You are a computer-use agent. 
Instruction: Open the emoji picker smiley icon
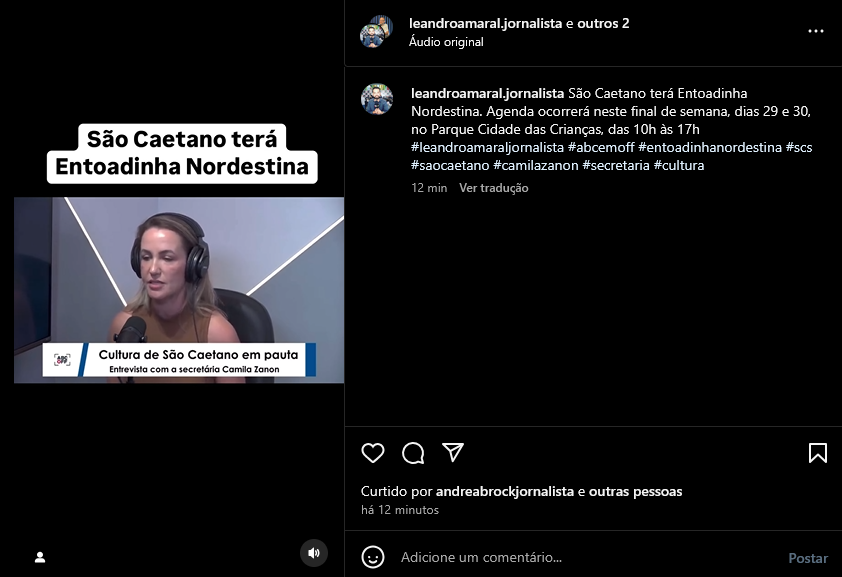click(373, 557)
